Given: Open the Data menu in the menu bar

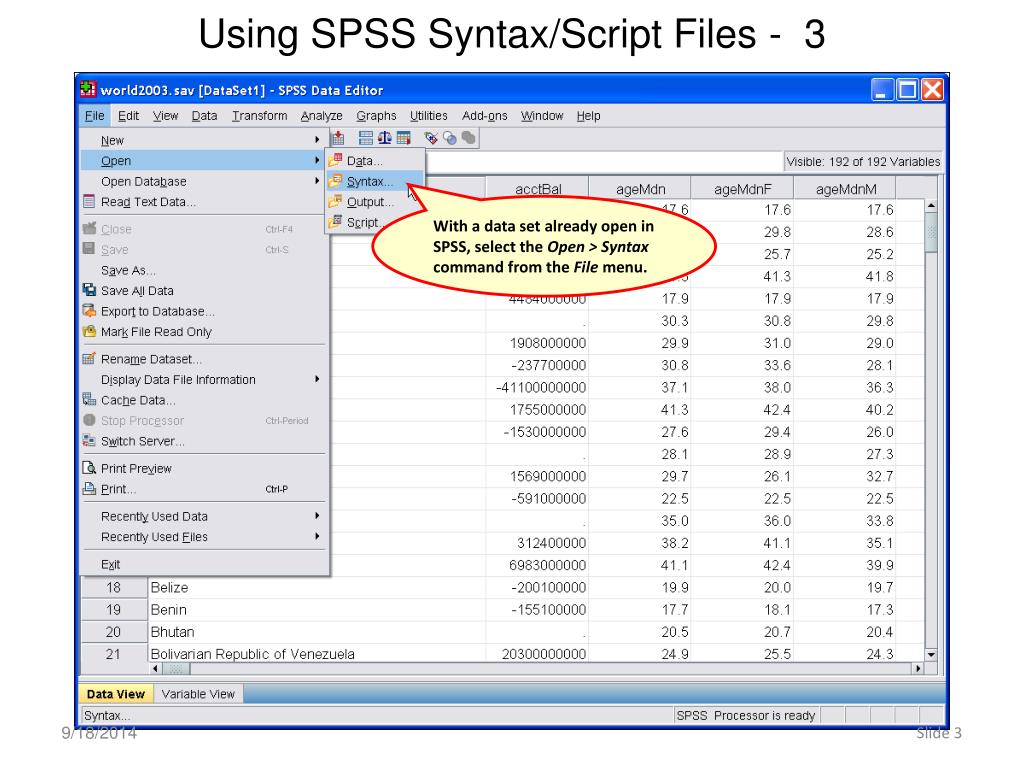Looking at the screenshot, I should point(204,116).
